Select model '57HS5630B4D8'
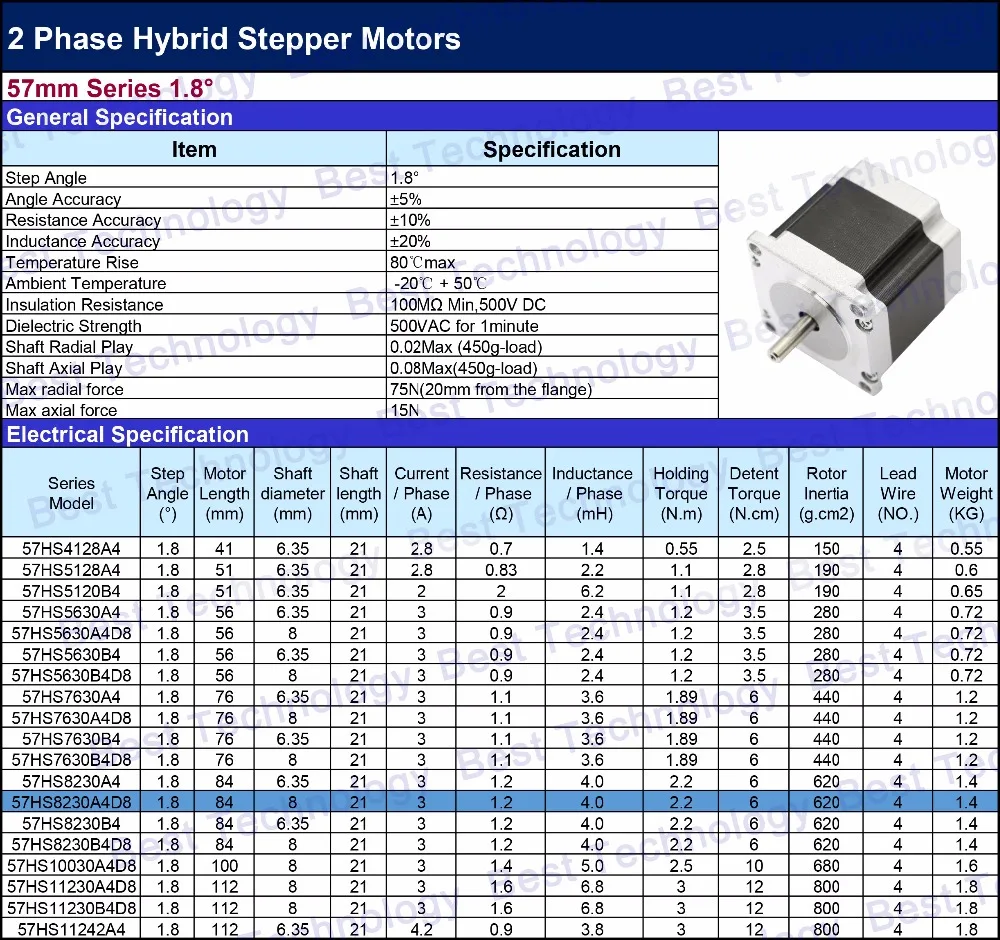1000x940 pixels. pyautogui.click(x=71, y=675)
